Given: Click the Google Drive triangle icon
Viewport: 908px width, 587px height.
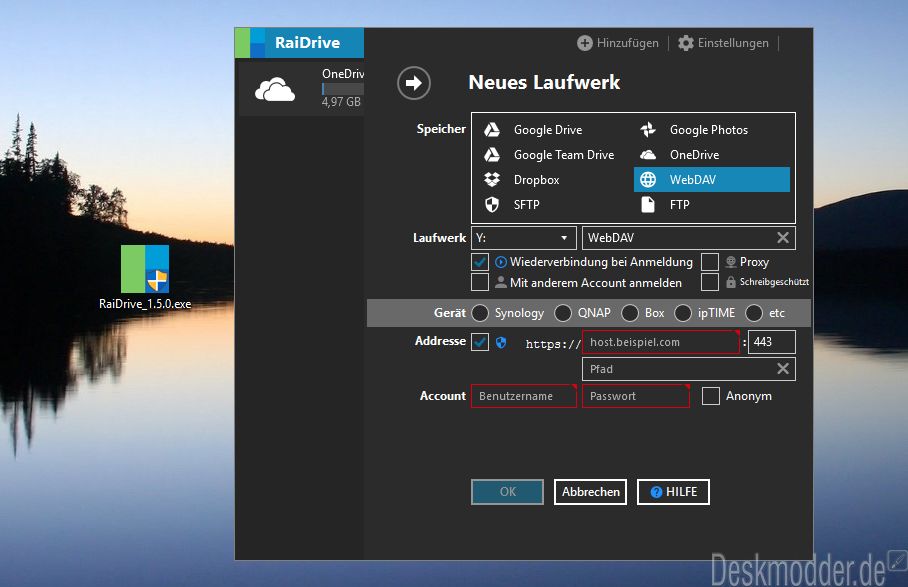Looking at the screenshot, I should (492, 130).
